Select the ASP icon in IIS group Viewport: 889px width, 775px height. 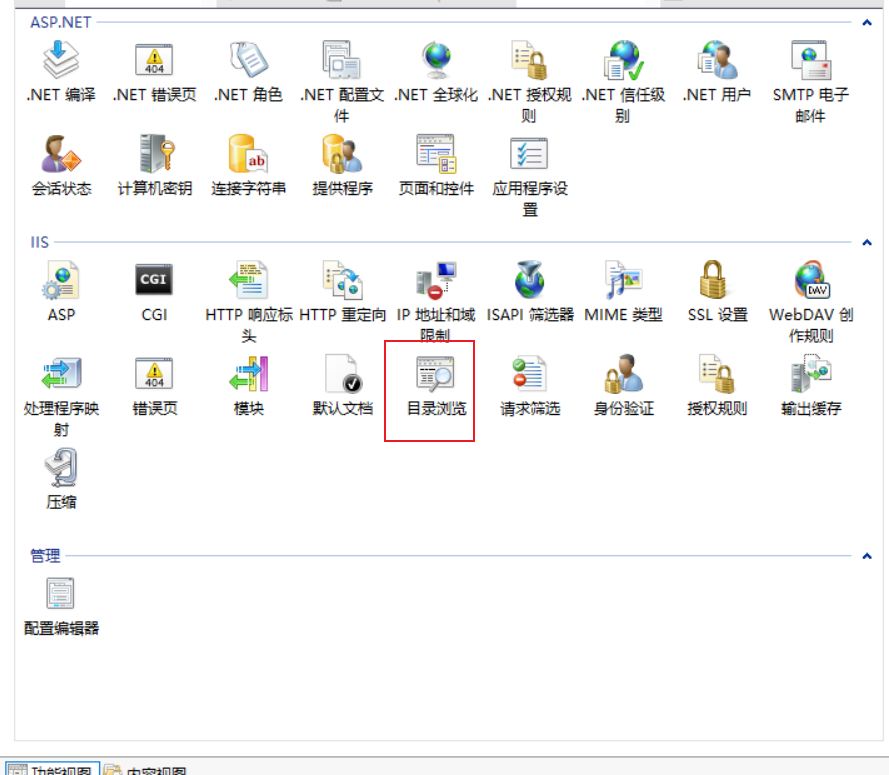click(x=61, y=280)
